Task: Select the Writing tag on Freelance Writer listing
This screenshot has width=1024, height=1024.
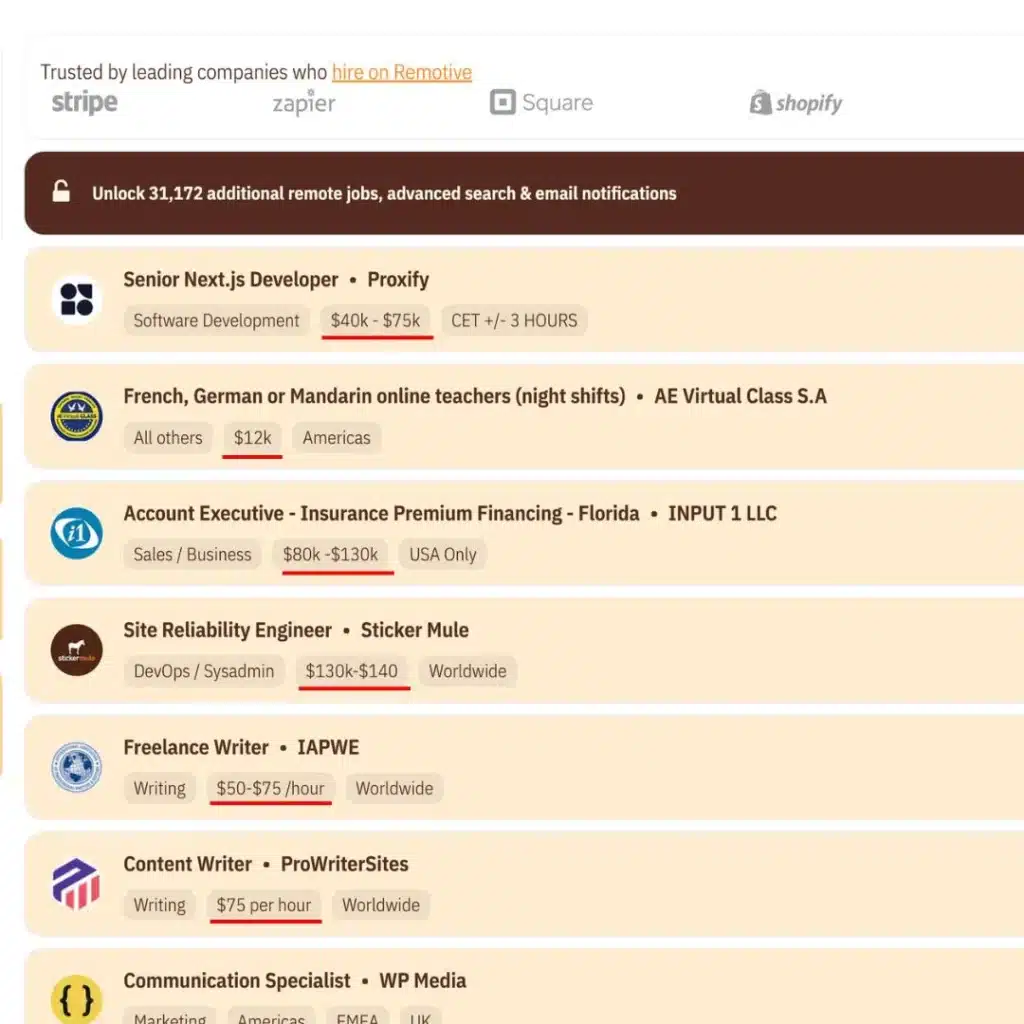Action: coord(159,788)
